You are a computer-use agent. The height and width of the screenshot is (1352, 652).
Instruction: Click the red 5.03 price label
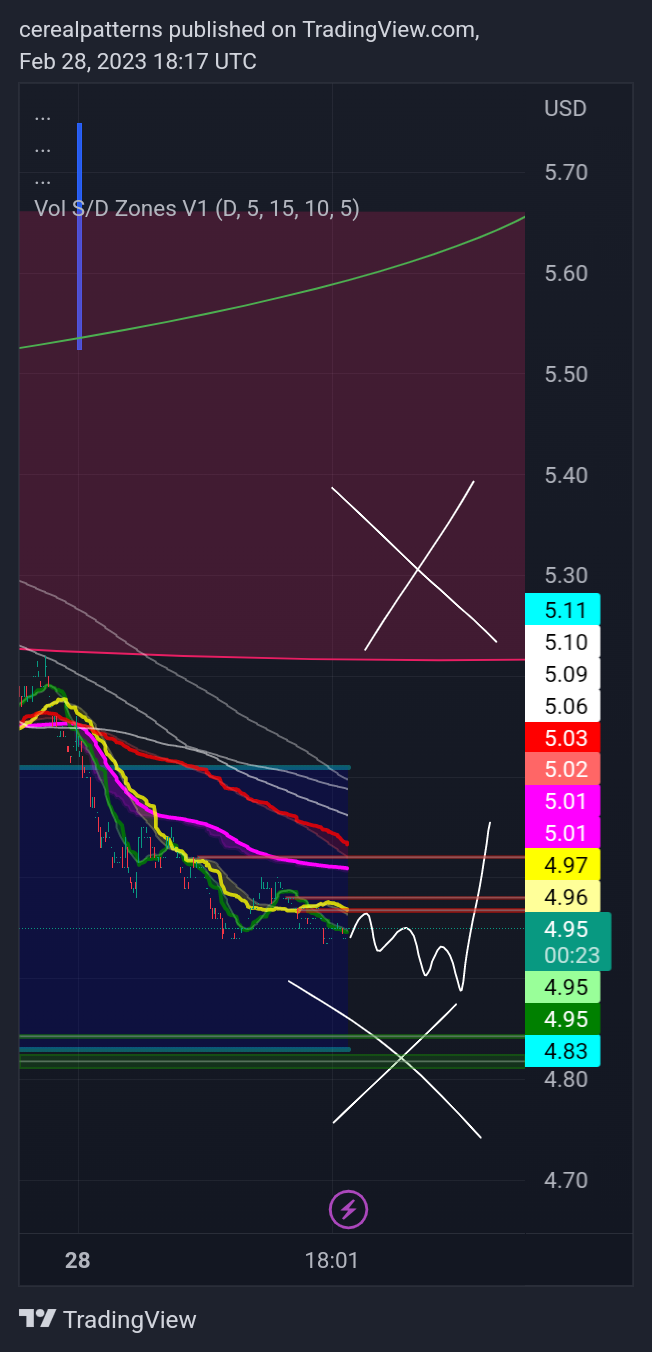(x=562, y=738)
